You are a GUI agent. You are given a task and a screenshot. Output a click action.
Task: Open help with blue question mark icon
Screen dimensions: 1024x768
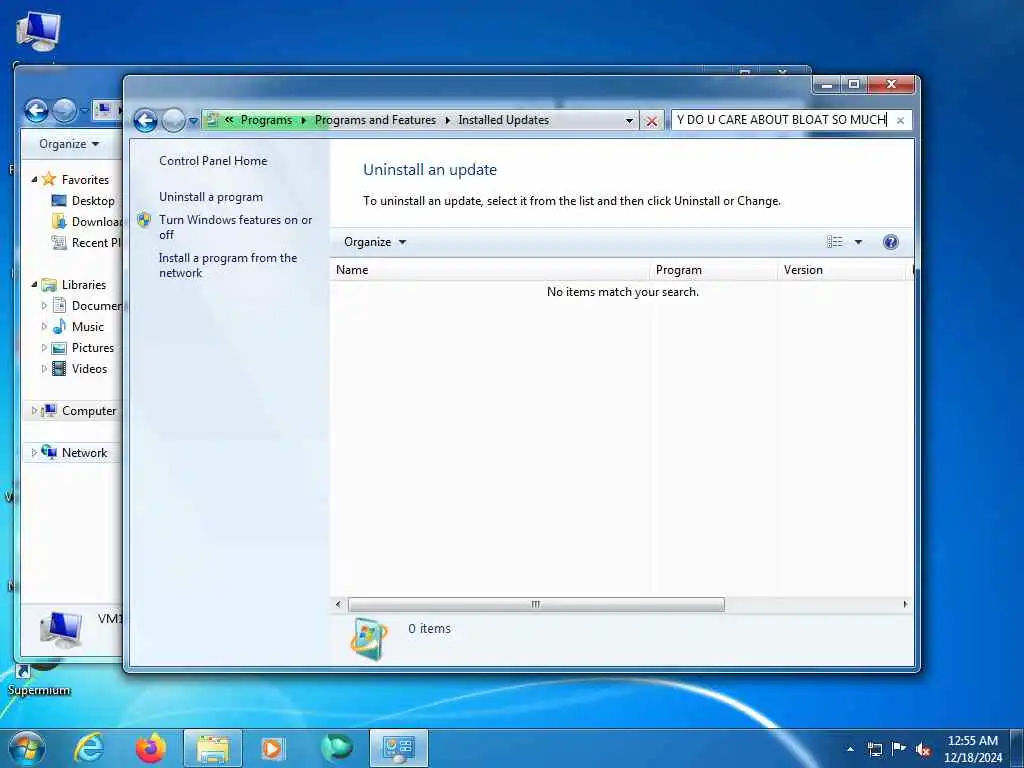click(890, 242)
